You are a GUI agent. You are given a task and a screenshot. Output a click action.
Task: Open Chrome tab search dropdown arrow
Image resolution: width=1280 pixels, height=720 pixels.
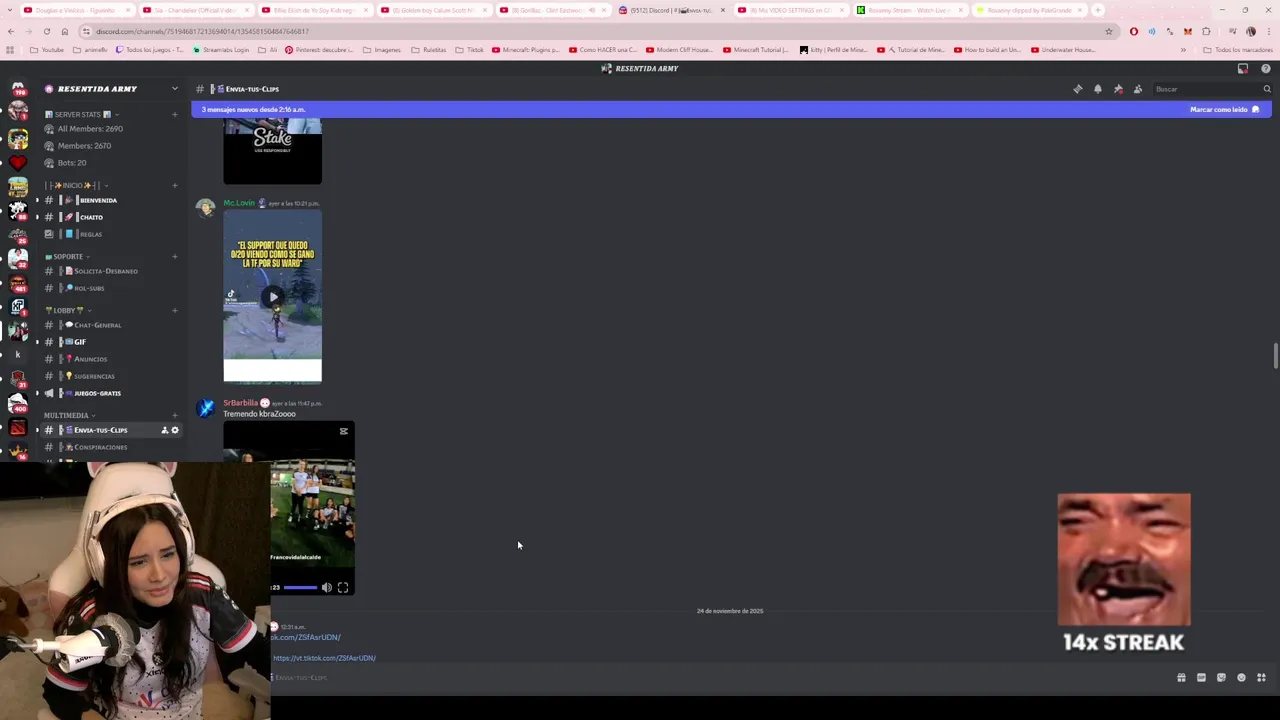click(x=10, y=10)
